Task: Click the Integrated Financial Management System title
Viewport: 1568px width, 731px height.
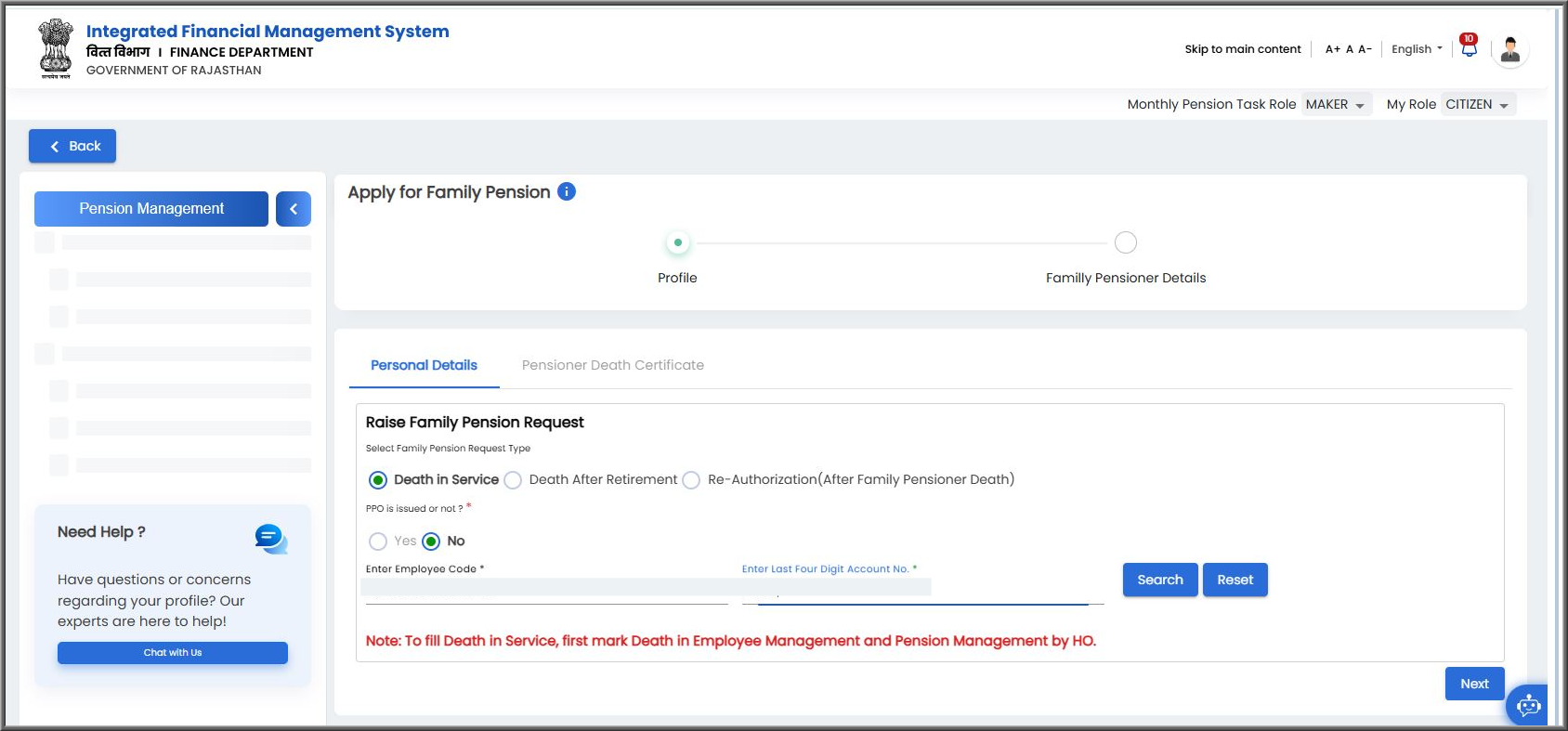Action: [268, 31]
